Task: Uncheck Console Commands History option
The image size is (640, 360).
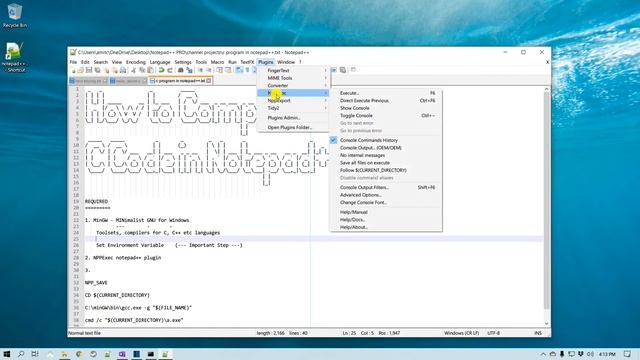Action: point(386,140)
